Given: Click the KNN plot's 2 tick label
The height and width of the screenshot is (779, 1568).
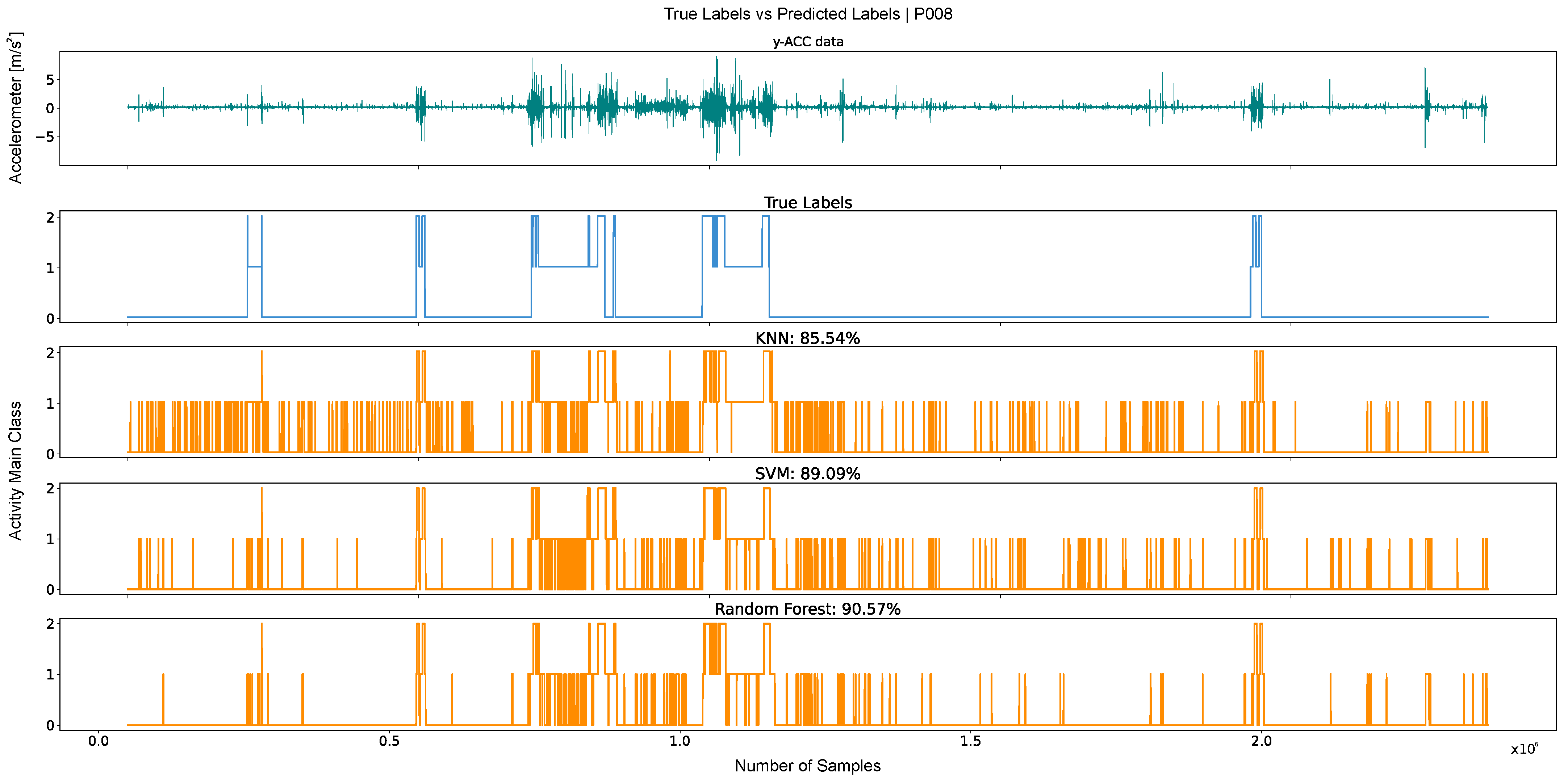Looking at the screenshot, I should (50, 353).
